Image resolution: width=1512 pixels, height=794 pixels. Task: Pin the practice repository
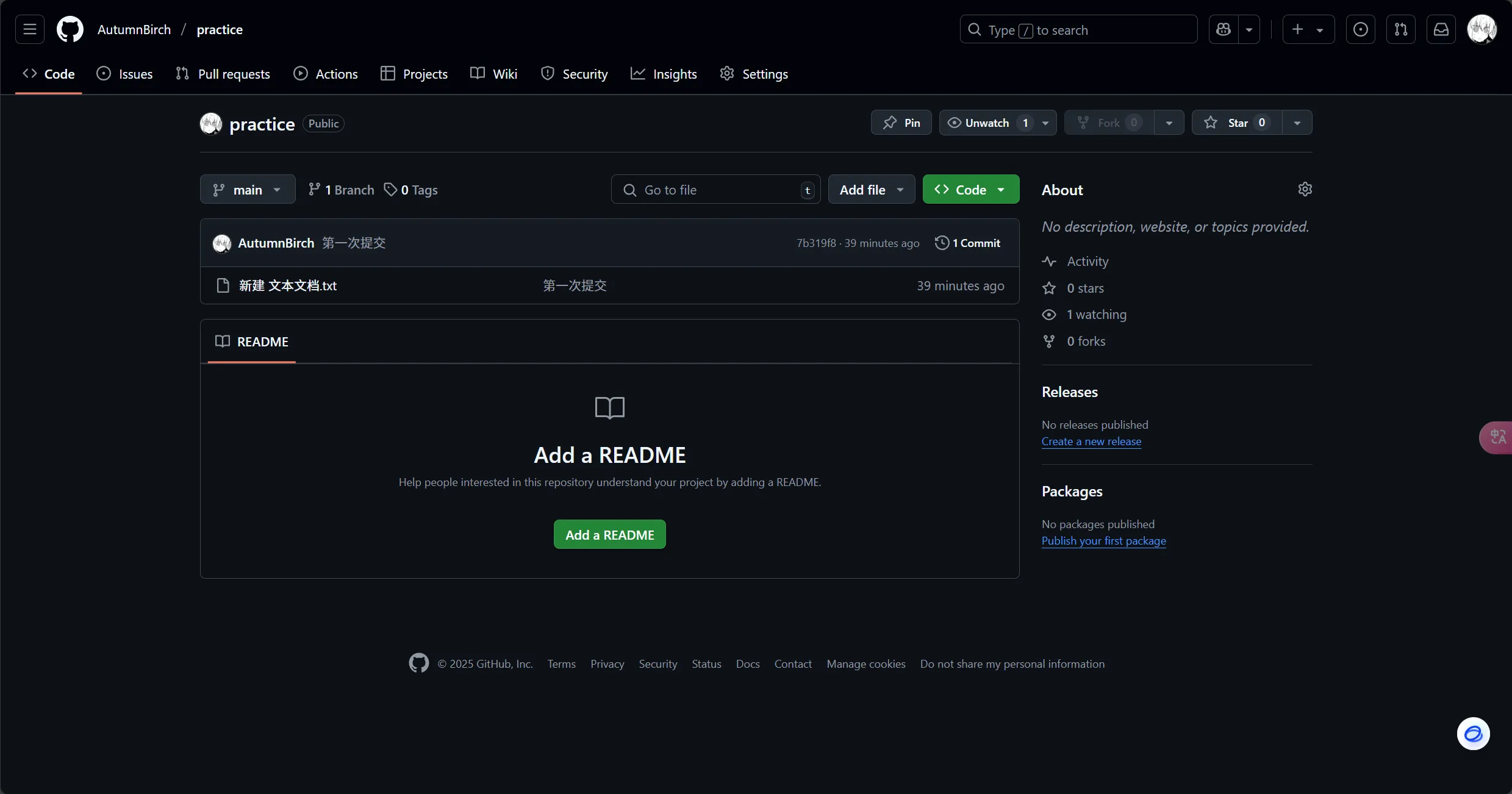click(901, 123)
